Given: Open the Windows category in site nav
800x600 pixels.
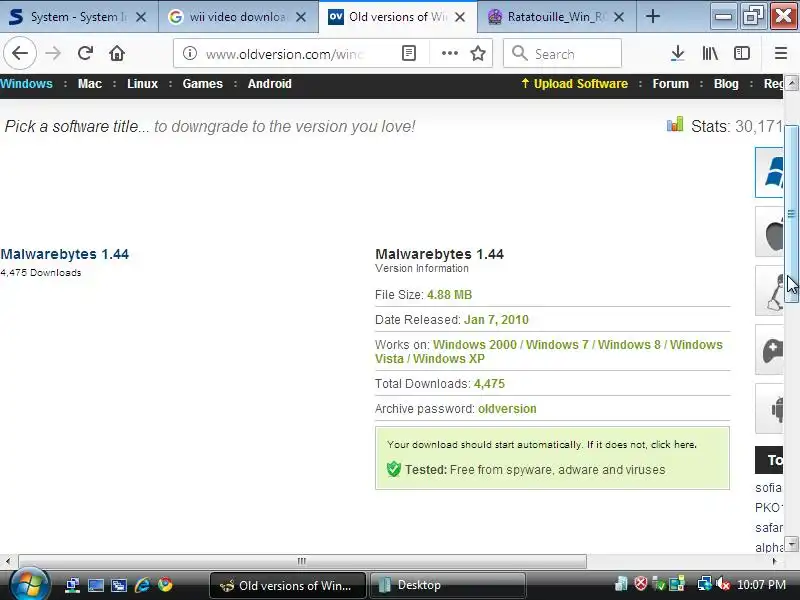Looking at the screenshot, I should [26, 84].
